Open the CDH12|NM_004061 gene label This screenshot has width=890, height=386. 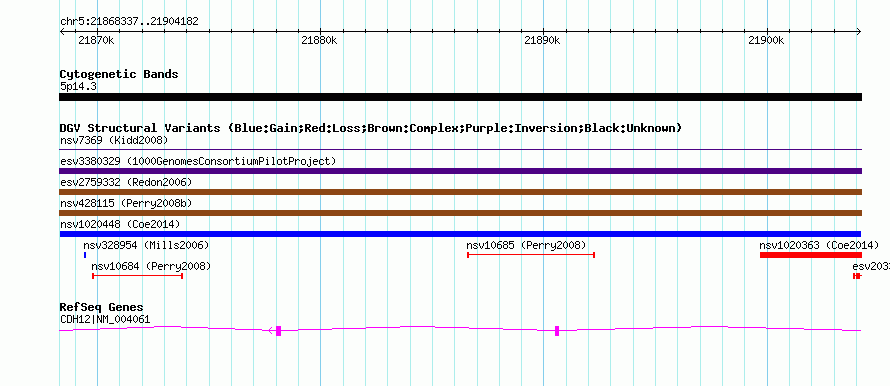coord(105,319)
